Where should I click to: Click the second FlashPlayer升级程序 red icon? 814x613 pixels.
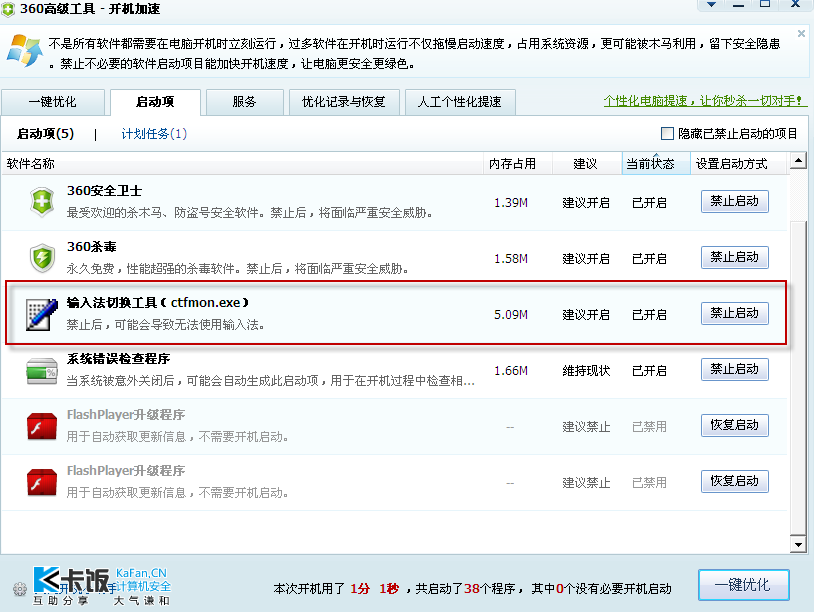click(42, 483)
